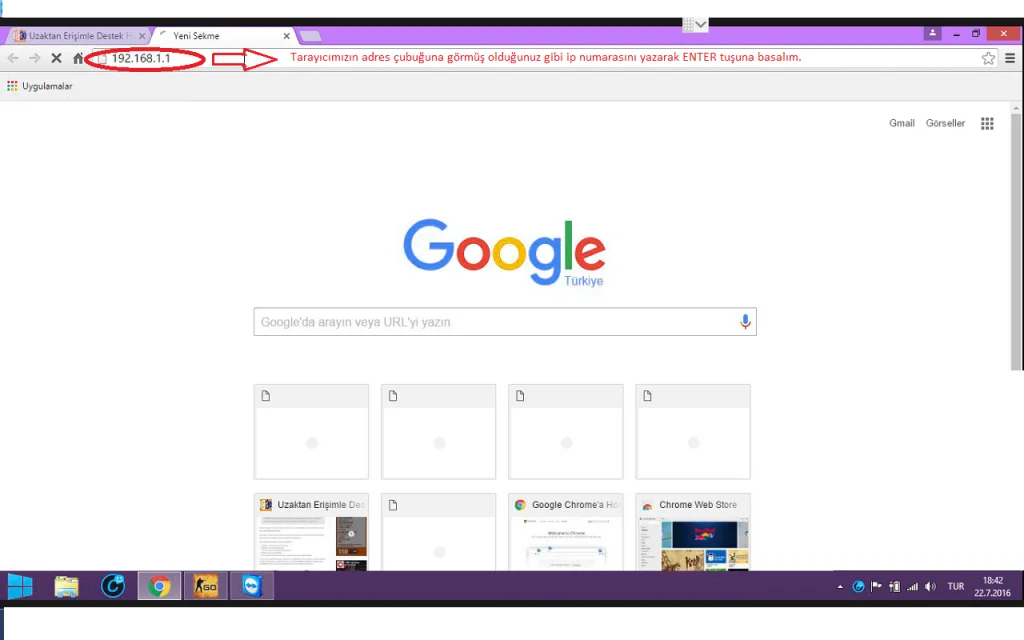Close the Yeni Sekme tab
Image resolution: width=1024 pixels, height=640 pixels.
pyautogui.click(x=287, y=36)
